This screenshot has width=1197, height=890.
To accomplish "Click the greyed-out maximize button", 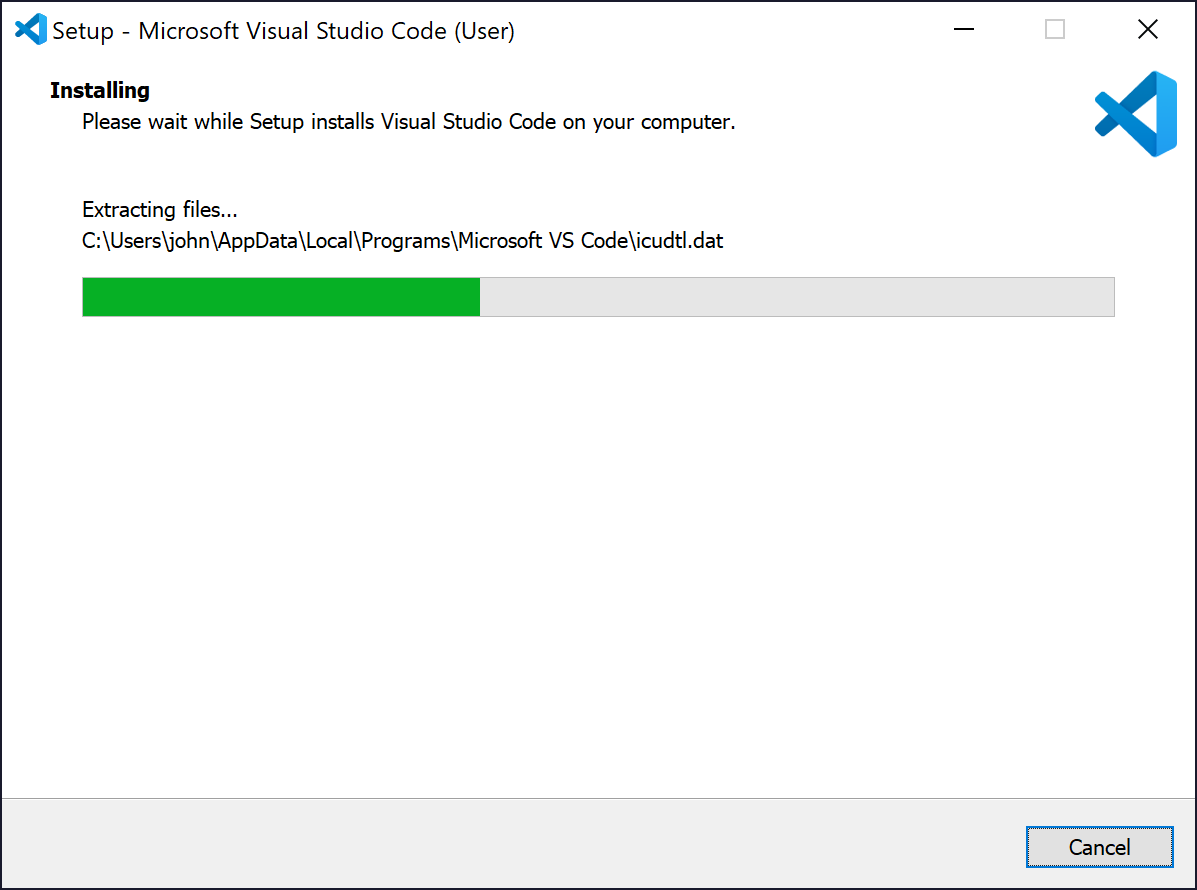I will (x=1055, y=30).
